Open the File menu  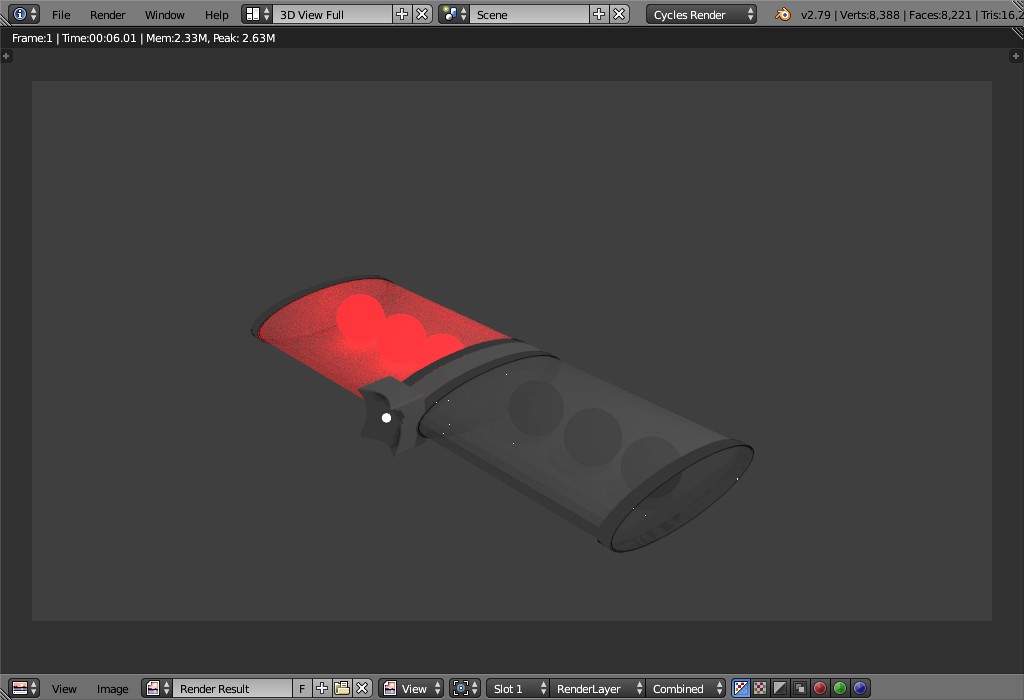click(x=61, y=14)
